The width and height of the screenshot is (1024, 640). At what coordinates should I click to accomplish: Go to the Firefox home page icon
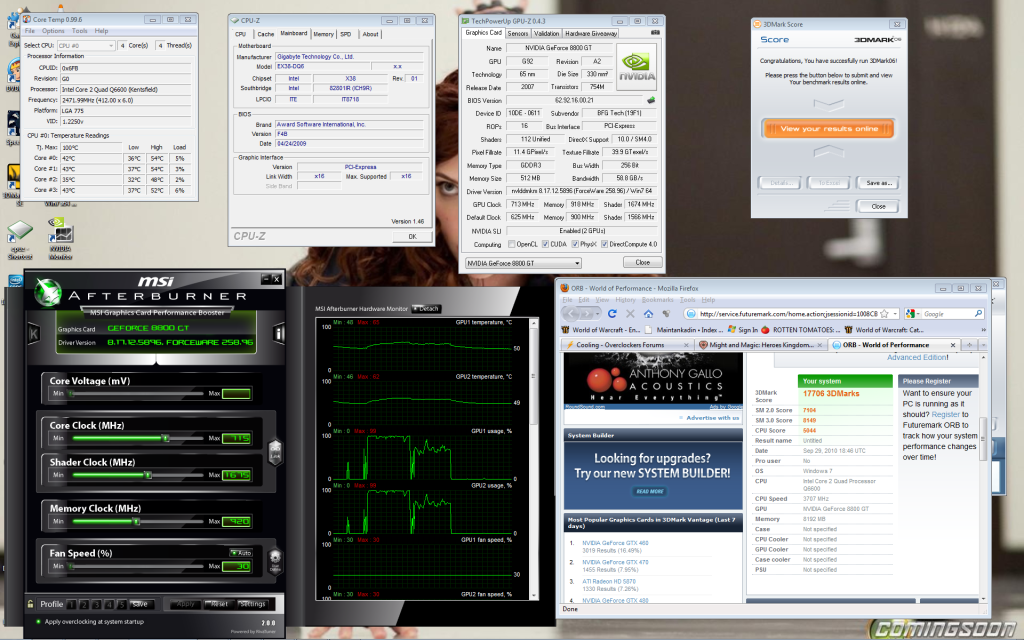coord(648,313)
